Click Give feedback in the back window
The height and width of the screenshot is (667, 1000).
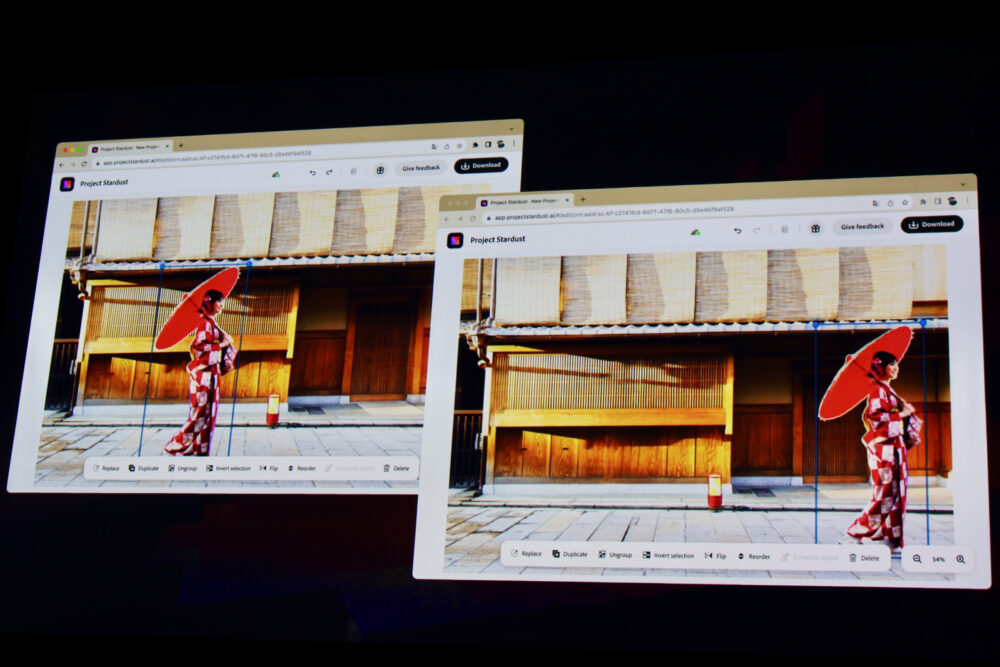coord(421,168)
